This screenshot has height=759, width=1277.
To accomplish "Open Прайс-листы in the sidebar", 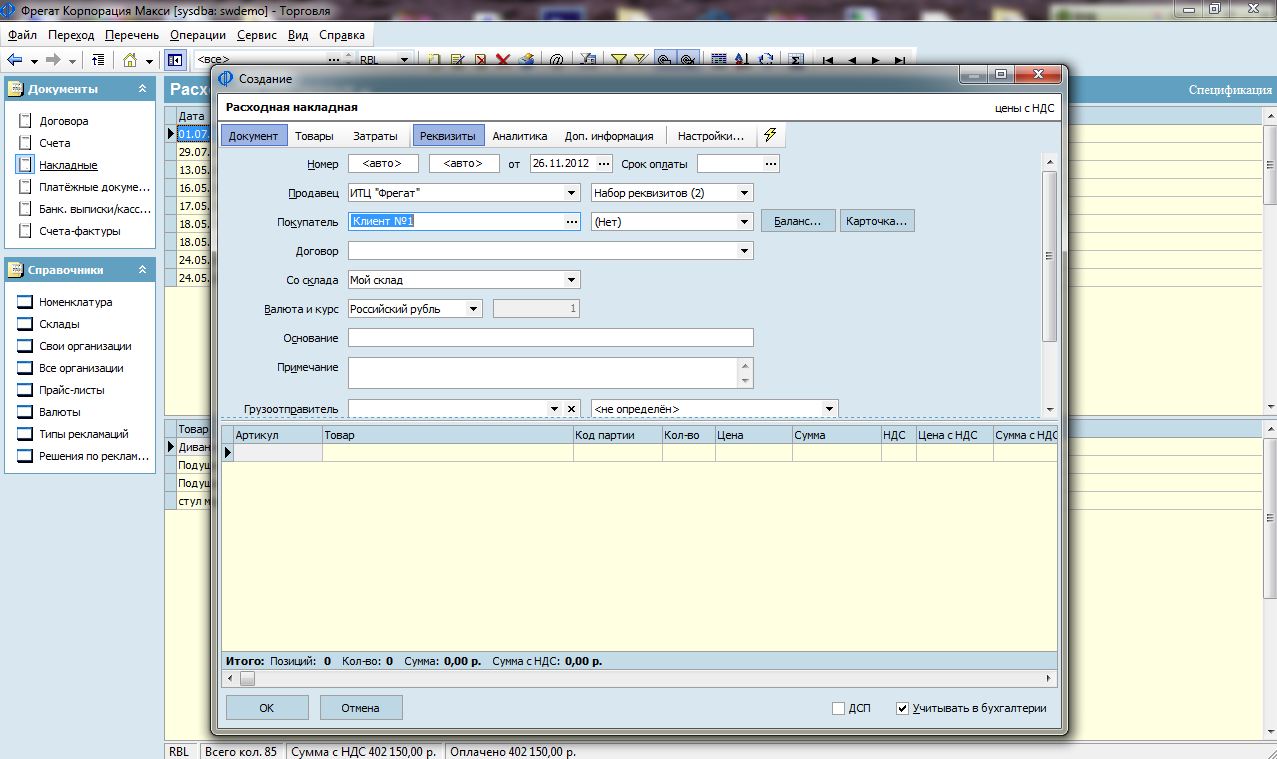I will (72, 390).
